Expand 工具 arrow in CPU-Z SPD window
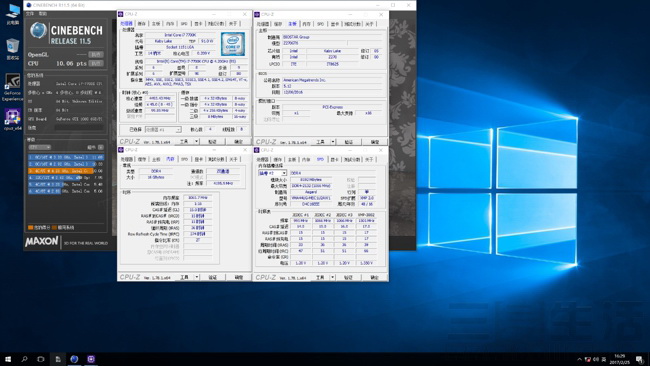The width and height of the screenshot is (650, 366). tap(332, 277)
